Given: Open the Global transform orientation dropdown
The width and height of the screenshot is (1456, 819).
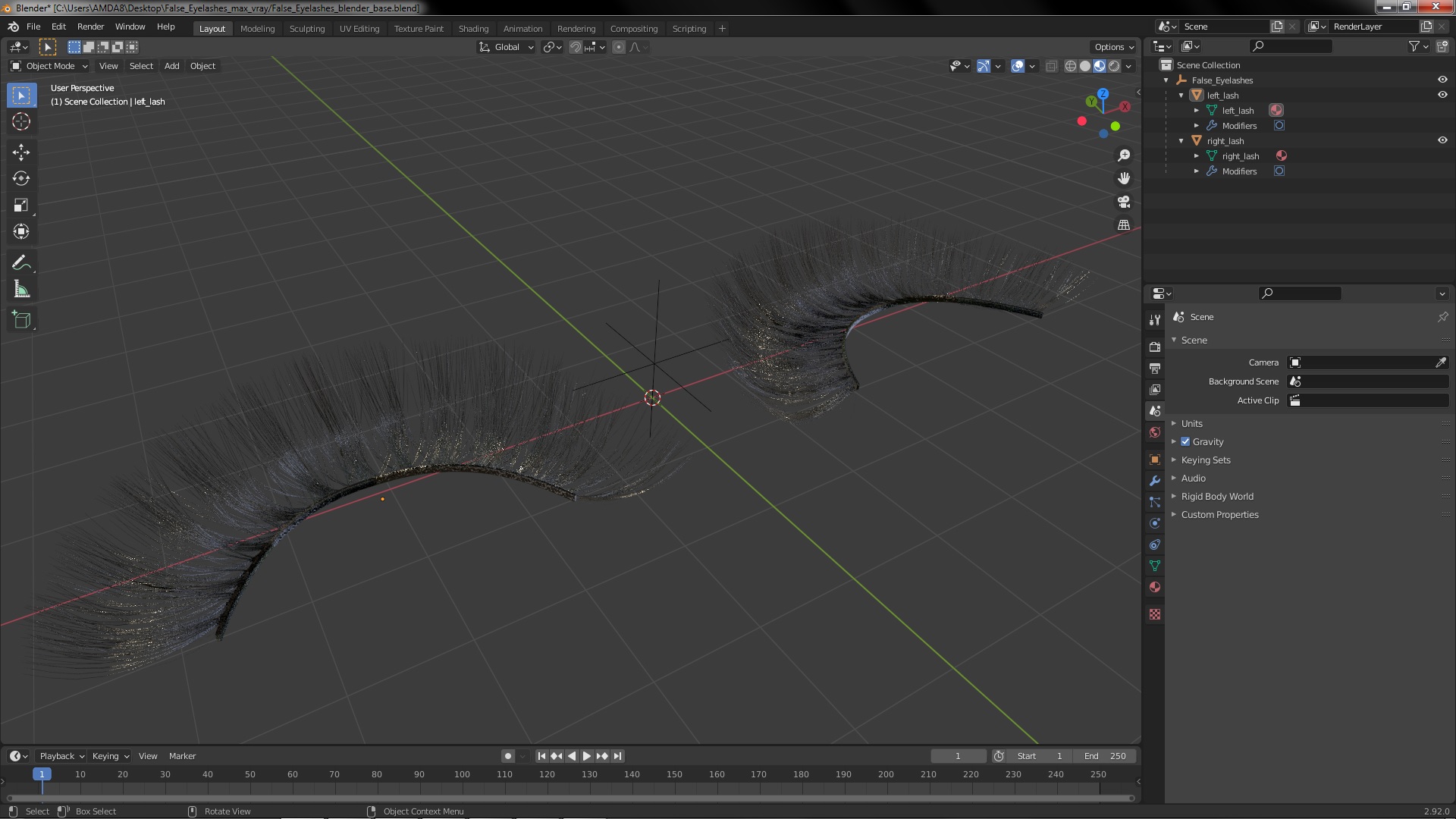Looking at the screenshot, I should (507, 47).
